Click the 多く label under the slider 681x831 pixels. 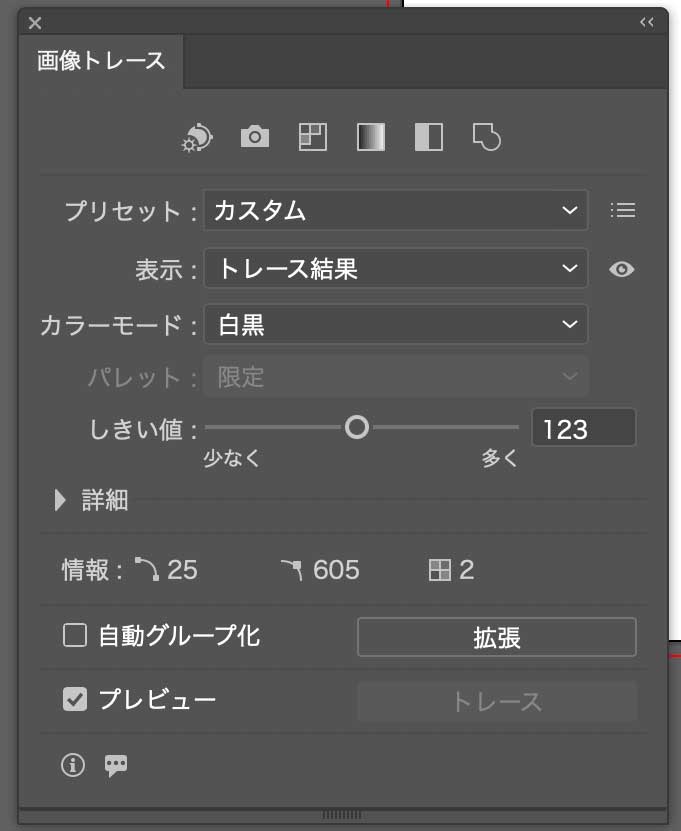tap(499, 458)
